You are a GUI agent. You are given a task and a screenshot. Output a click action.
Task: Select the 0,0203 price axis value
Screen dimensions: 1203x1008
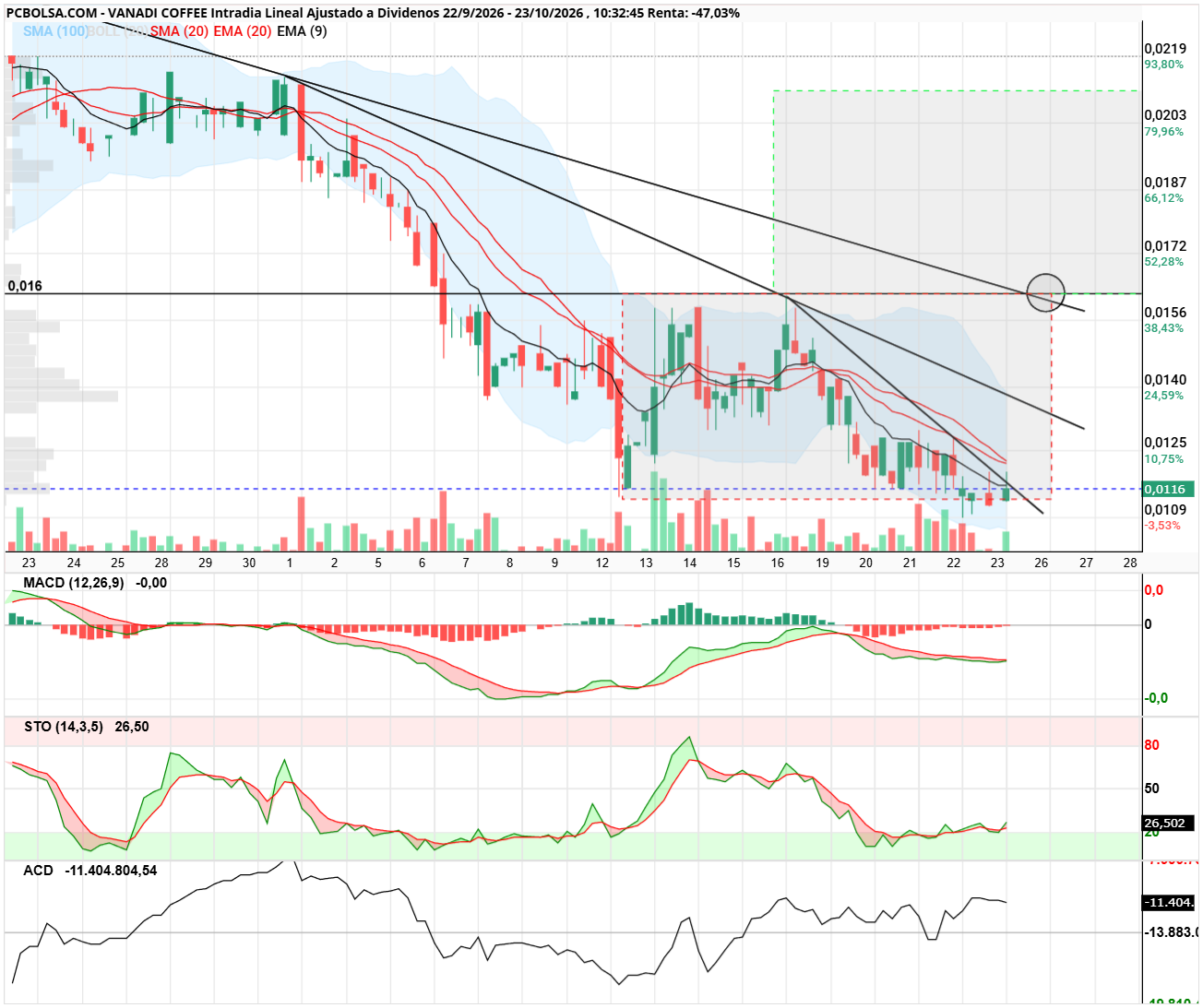[1165, 115]
